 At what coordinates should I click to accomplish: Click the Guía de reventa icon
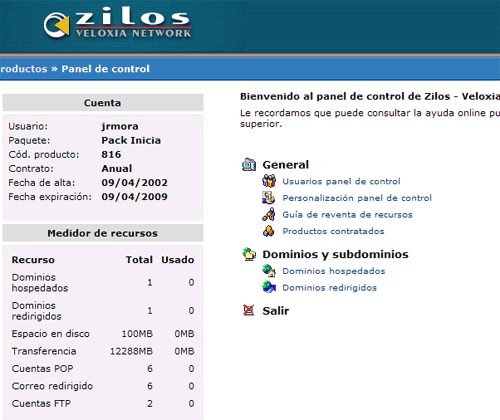pyautogui.click(x=269, y=214)
